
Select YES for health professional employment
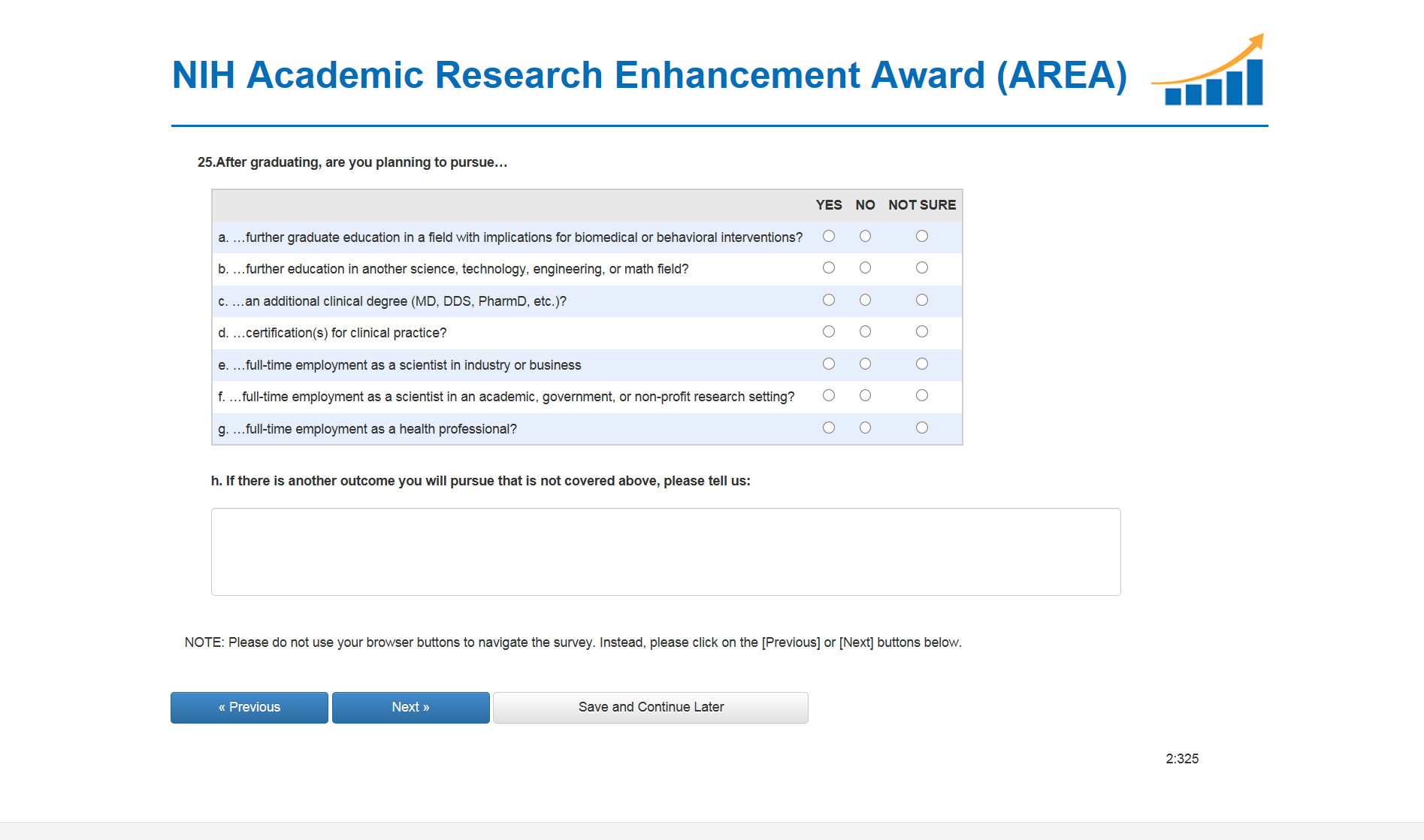click(x=829, y=428)
